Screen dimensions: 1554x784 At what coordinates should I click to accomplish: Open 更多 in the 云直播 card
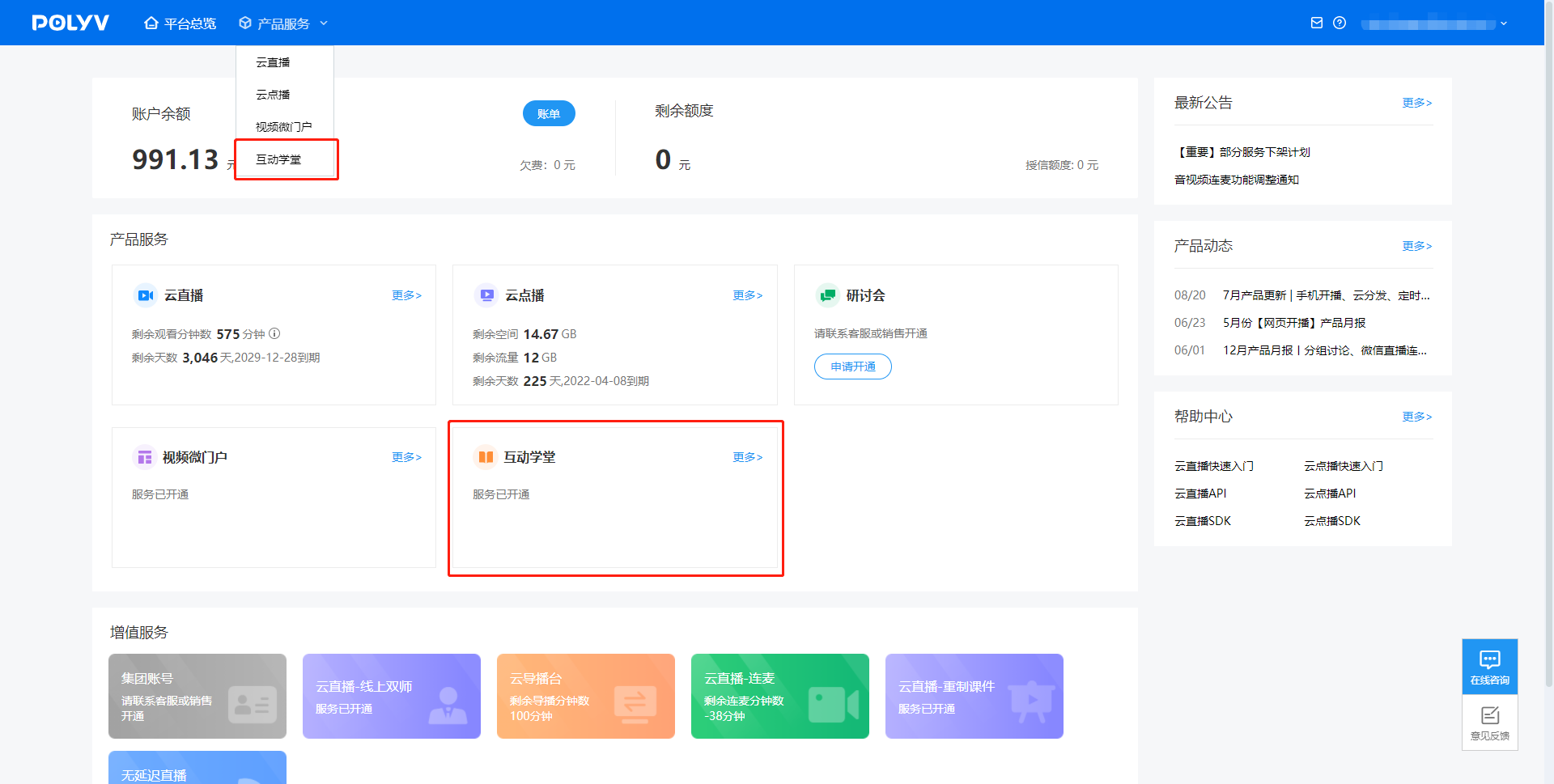tap(406, 295)
